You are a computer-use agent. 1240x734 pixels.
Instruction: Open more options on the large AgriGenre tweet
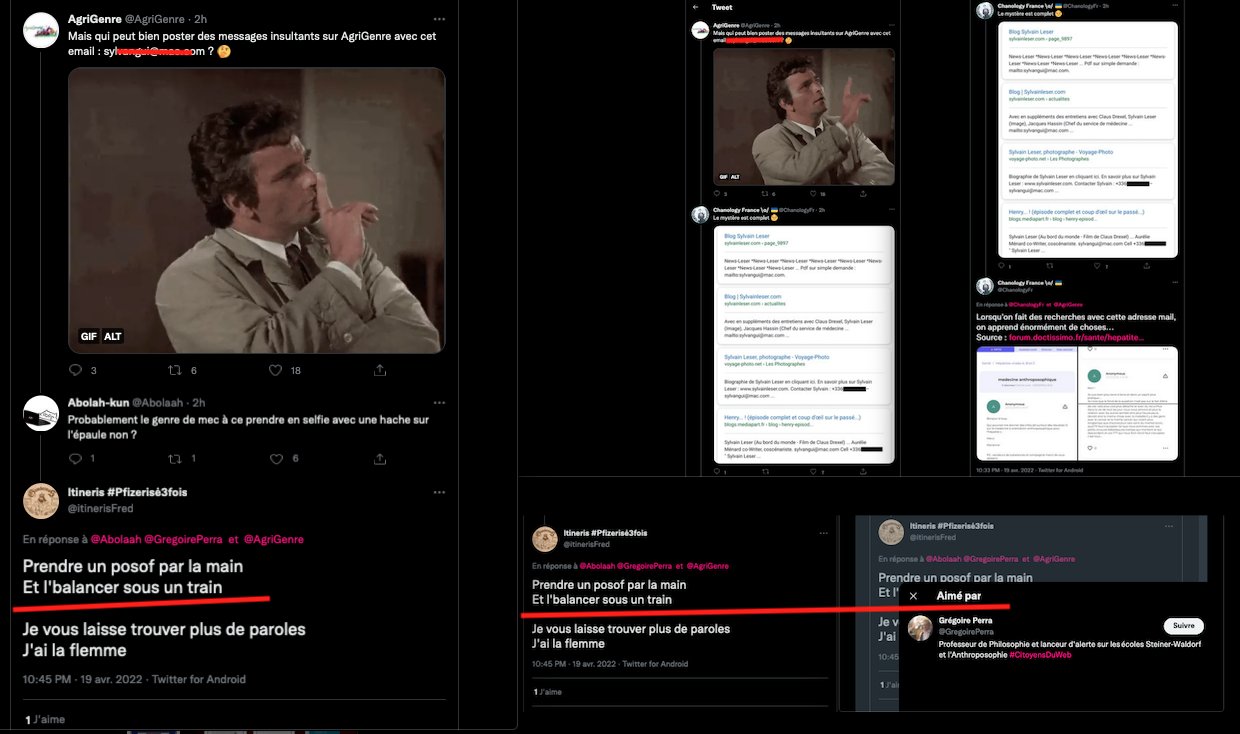(x=439, y=19)
